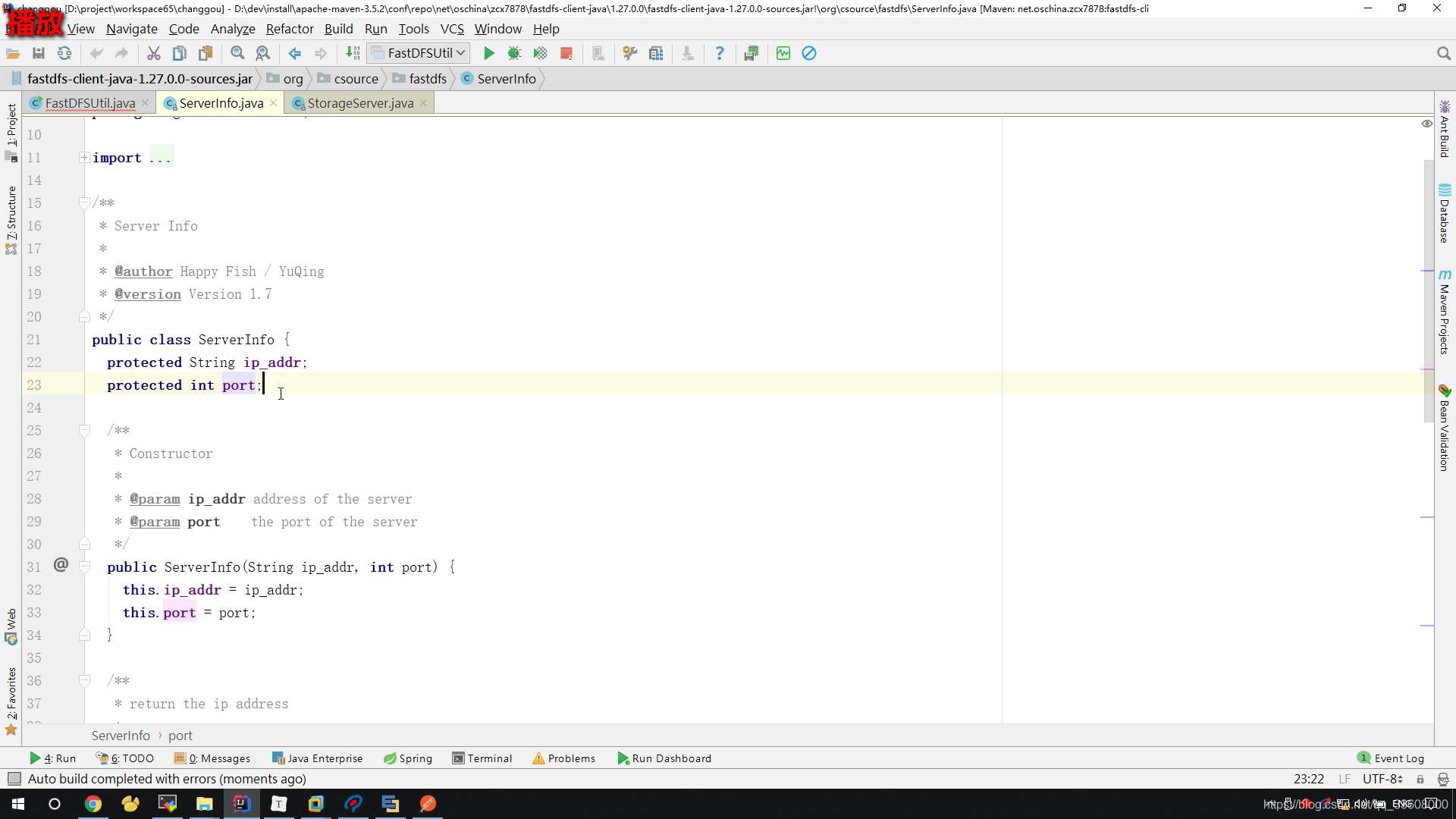Switch to the StorageServer.java tab
The image size is (1456, 819).
pos(360,103)
